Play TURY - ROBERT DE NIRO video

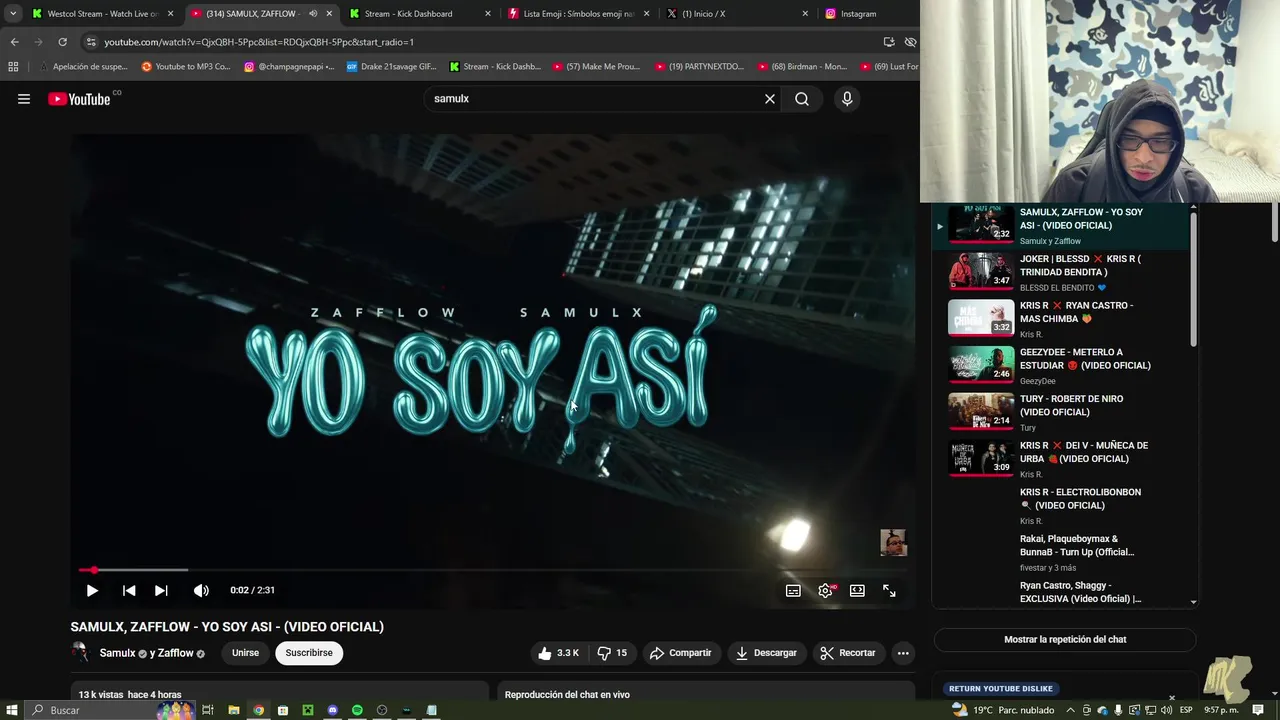pos(1062,412)
